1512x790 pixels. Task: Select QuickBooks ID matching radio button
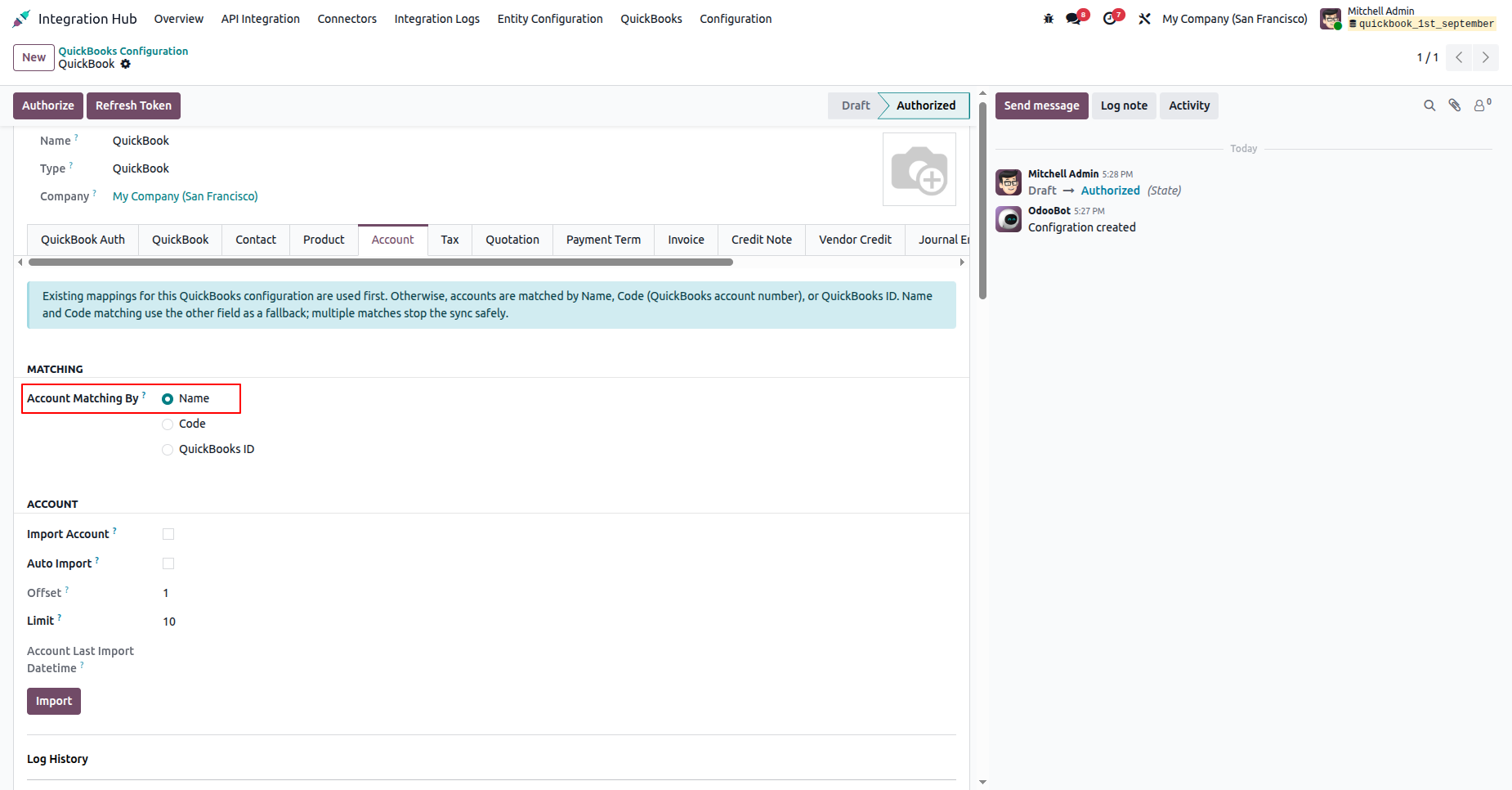(x=168, y=450)
